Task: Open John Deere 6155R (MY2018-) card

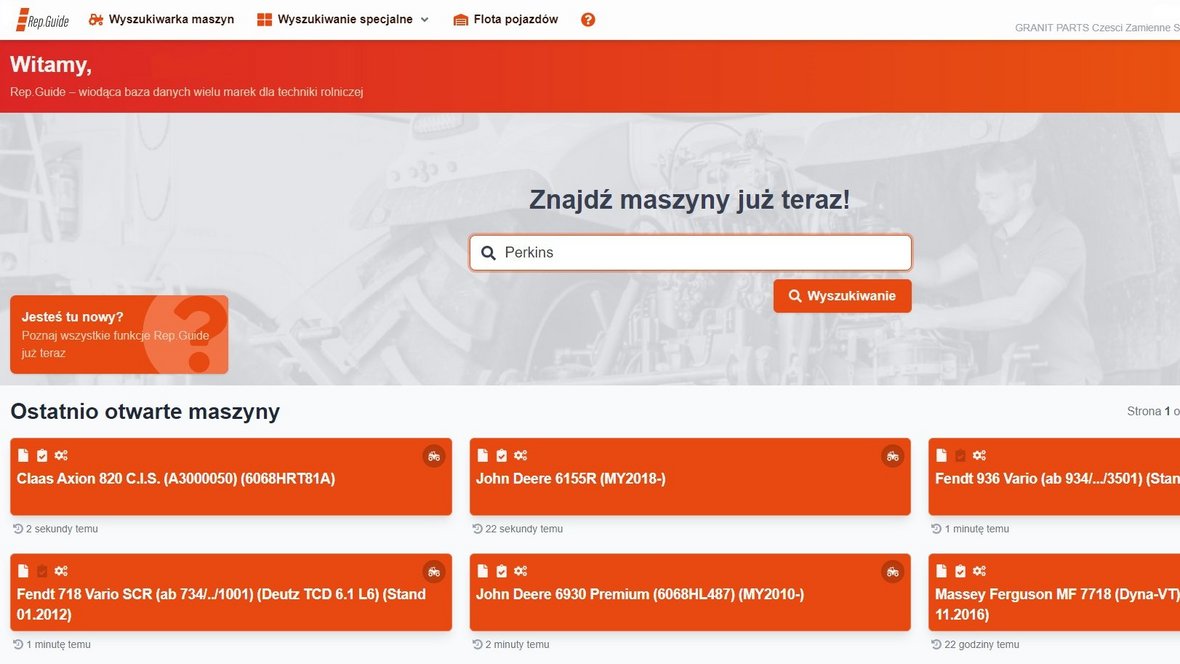Action: click(x=690, y=477)
